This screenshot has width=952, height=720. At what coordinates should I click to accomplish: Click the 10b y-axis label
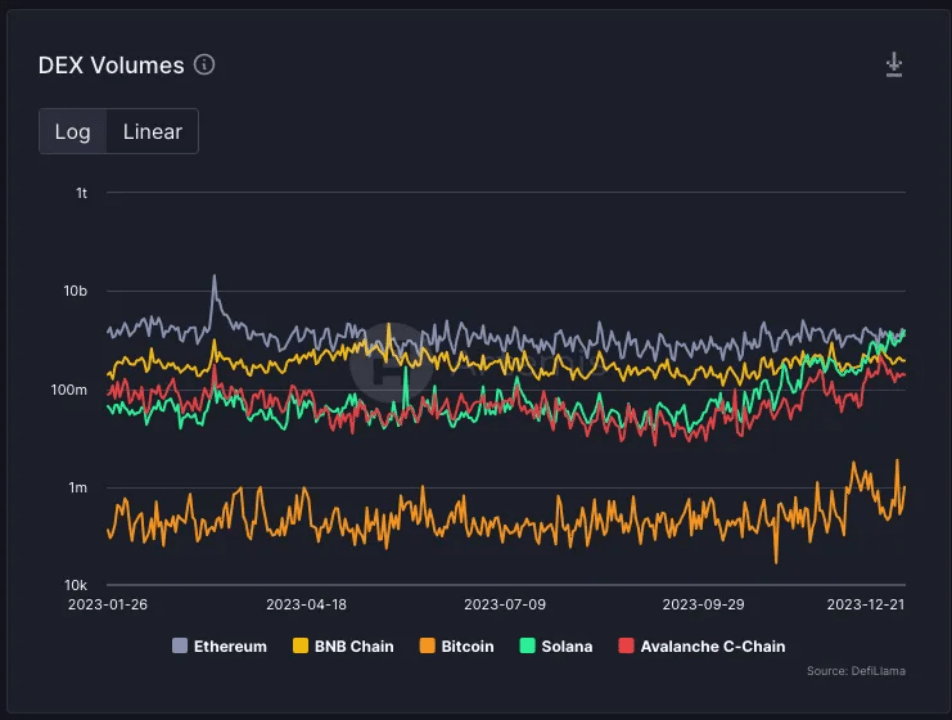pos(76,291)
